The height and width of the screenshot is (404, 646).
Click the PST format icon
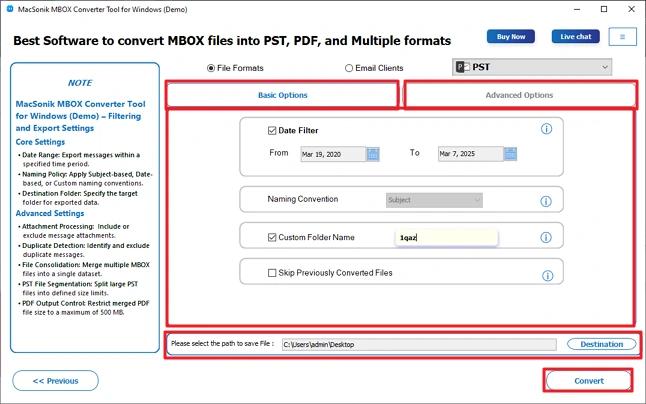pyautogui.click(x=463, y=67)
